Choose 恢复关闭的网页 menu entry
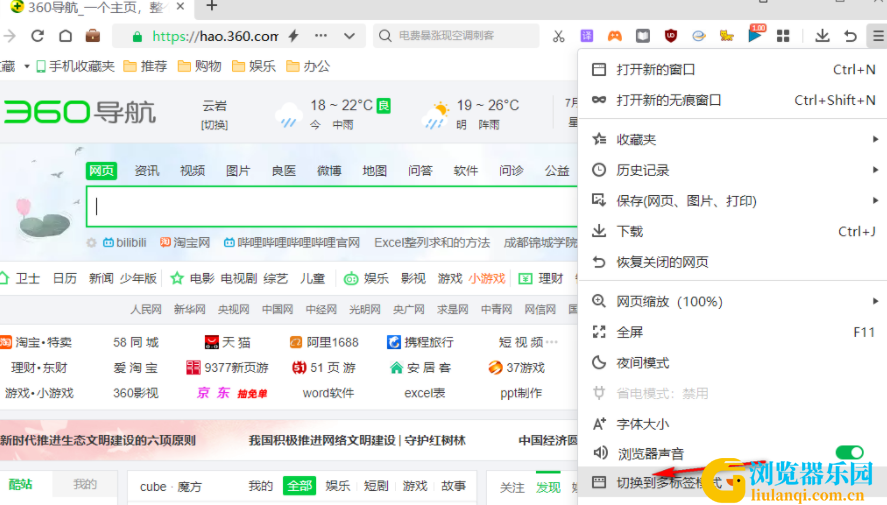The width and height of the screenshot is (887, 505). coord(733,262)
